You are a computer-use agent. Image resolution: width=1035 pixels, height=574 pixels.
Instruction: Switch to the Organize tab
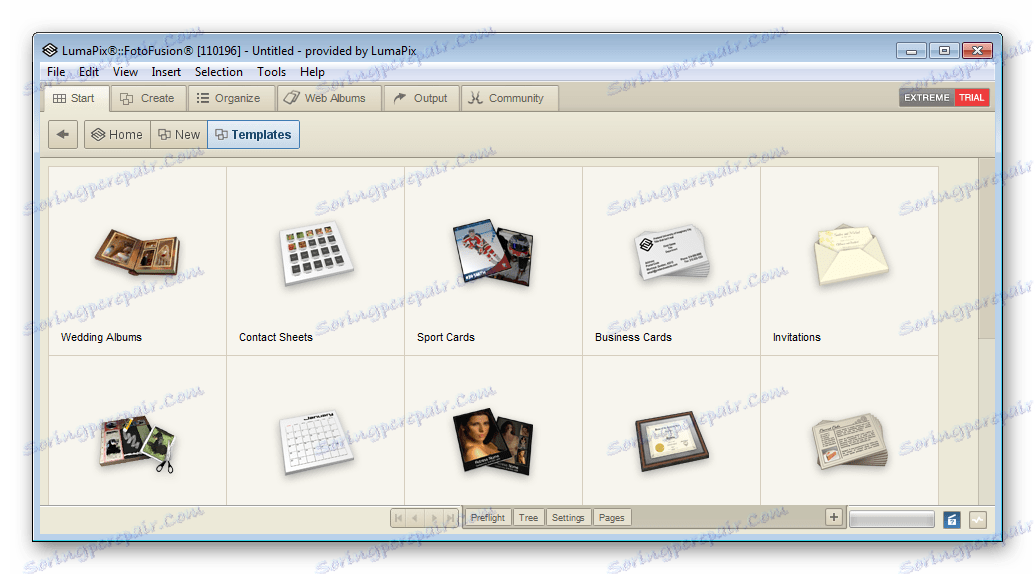click(230, 98)
